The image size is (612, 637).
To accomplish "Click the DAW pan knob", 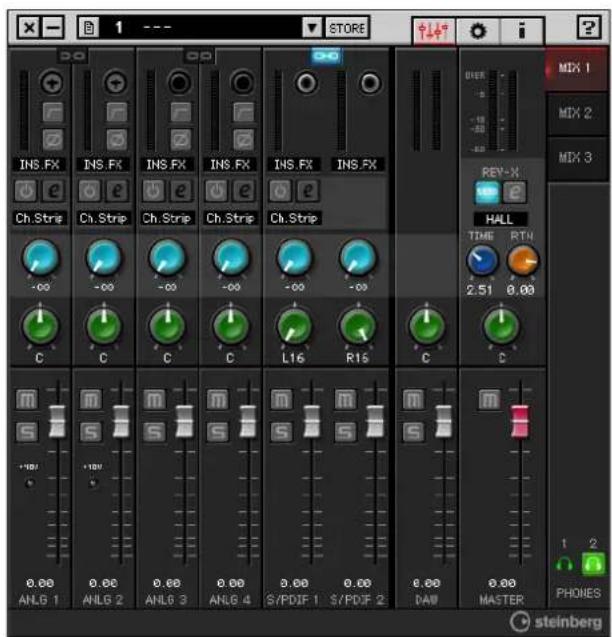I will pos(426,327).
